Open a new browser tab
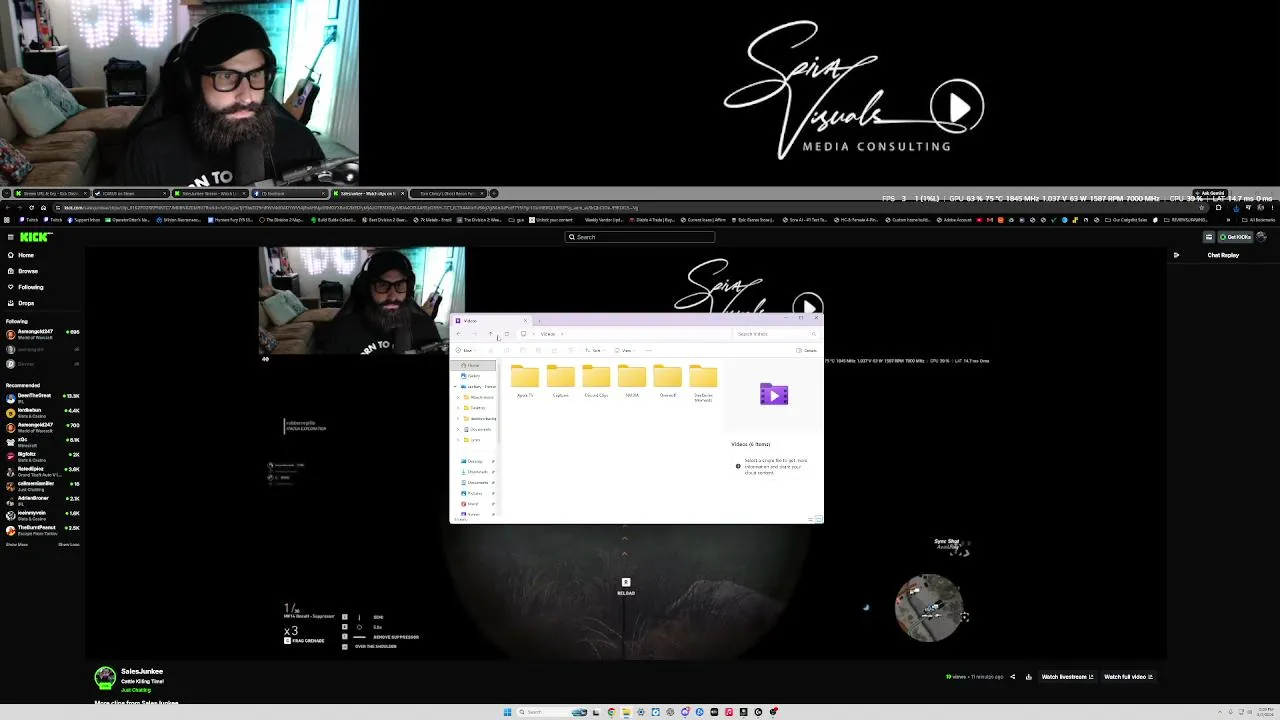This screenshot has height=720, width=1280. 493,193
